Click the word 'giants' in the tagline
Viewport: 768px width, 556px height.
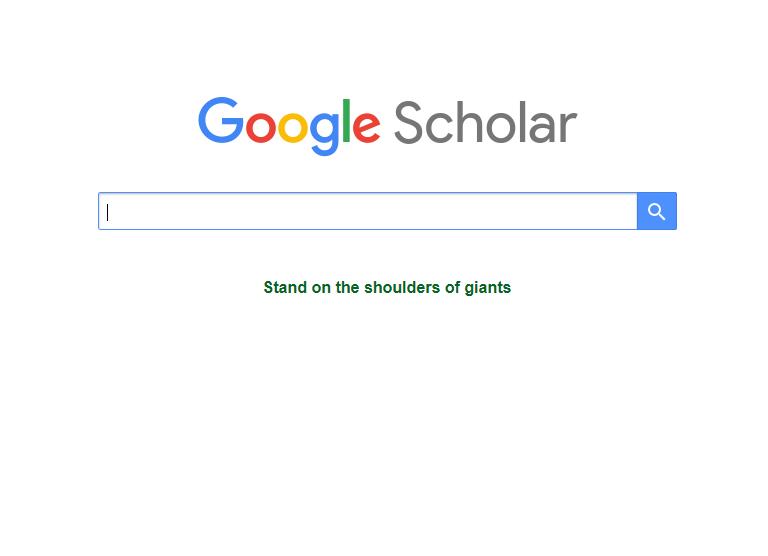tap(487, 288)
